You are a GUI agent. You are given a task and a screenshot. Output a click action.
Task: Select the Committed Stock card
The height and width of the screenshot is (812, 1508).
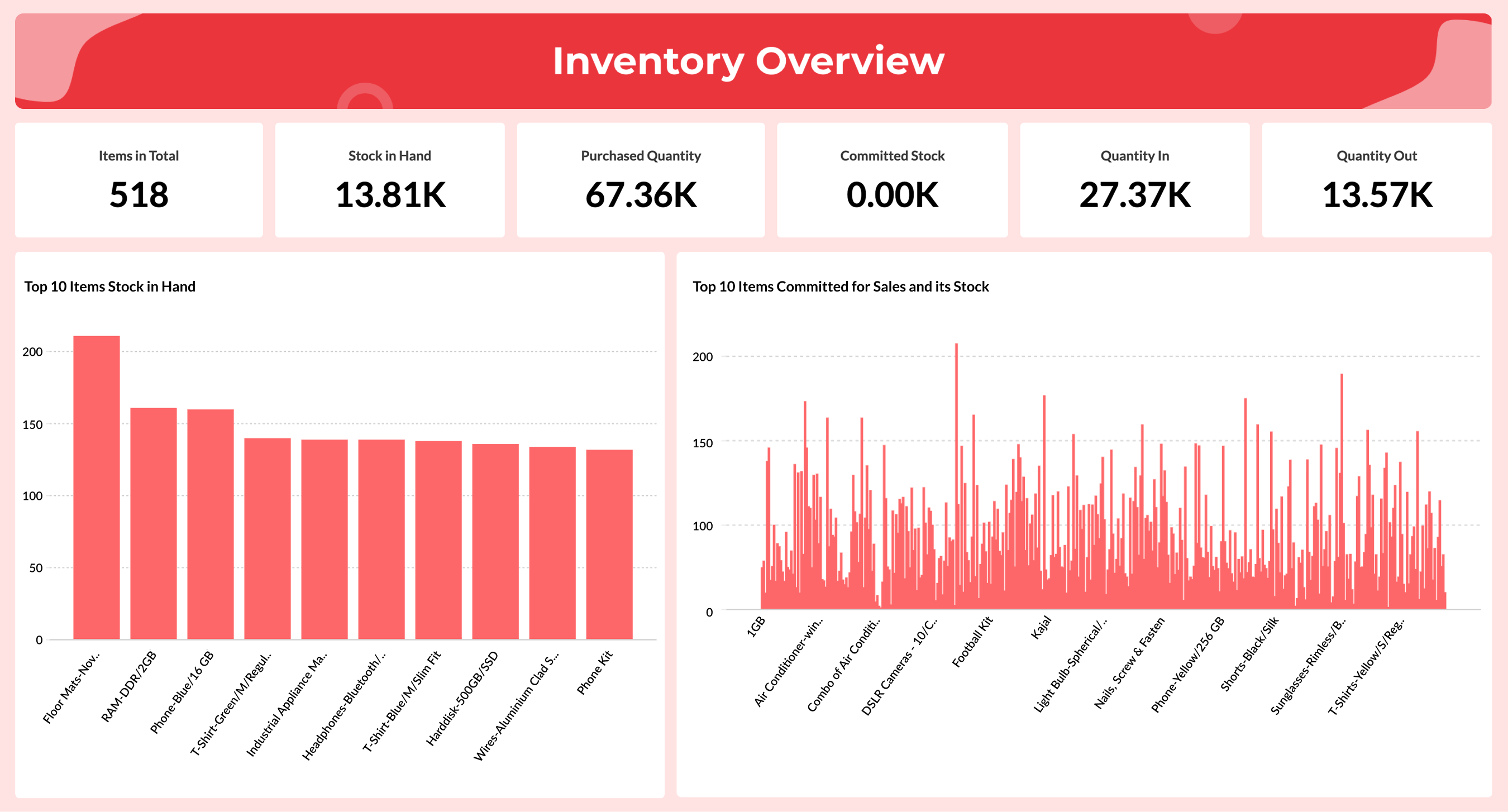tap(891, 180)
